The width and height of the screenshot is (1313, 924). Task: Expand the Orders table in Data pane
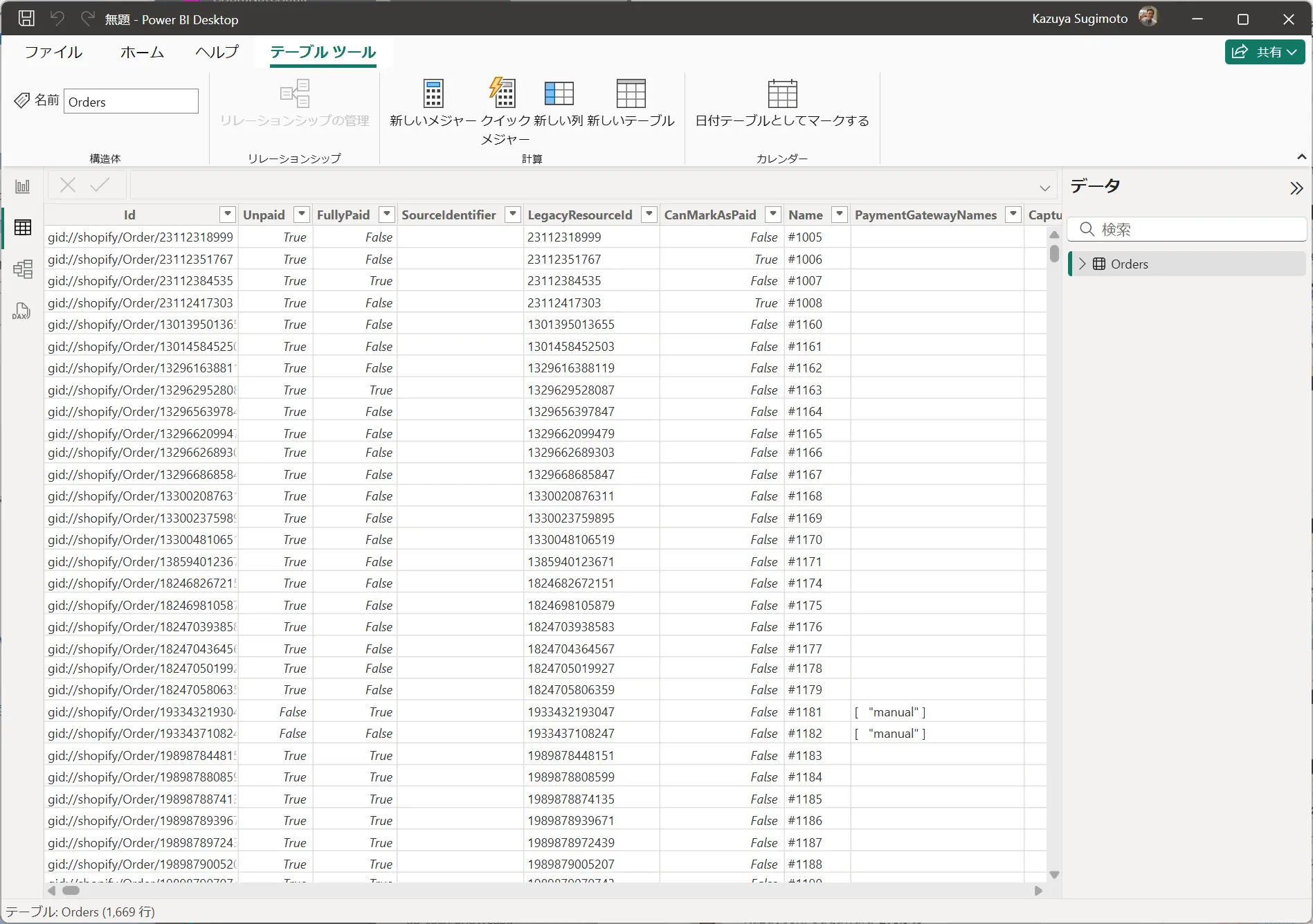[1083, 264]
